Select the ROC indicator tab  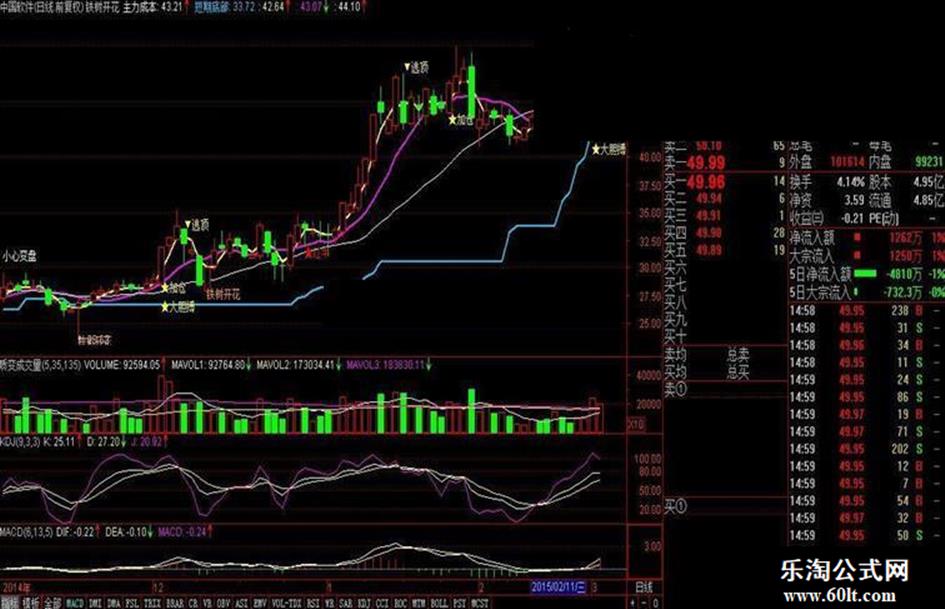click(x=400, y=602)
